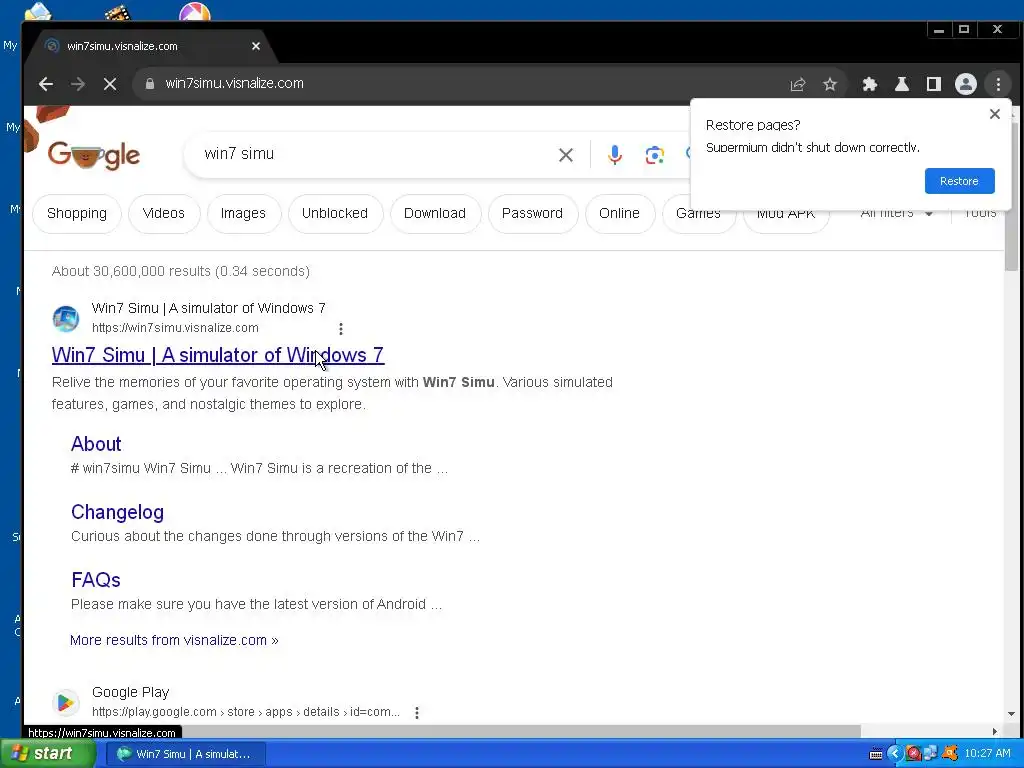
Task: Open the Extensions puzzle icon
Action: 869,84
